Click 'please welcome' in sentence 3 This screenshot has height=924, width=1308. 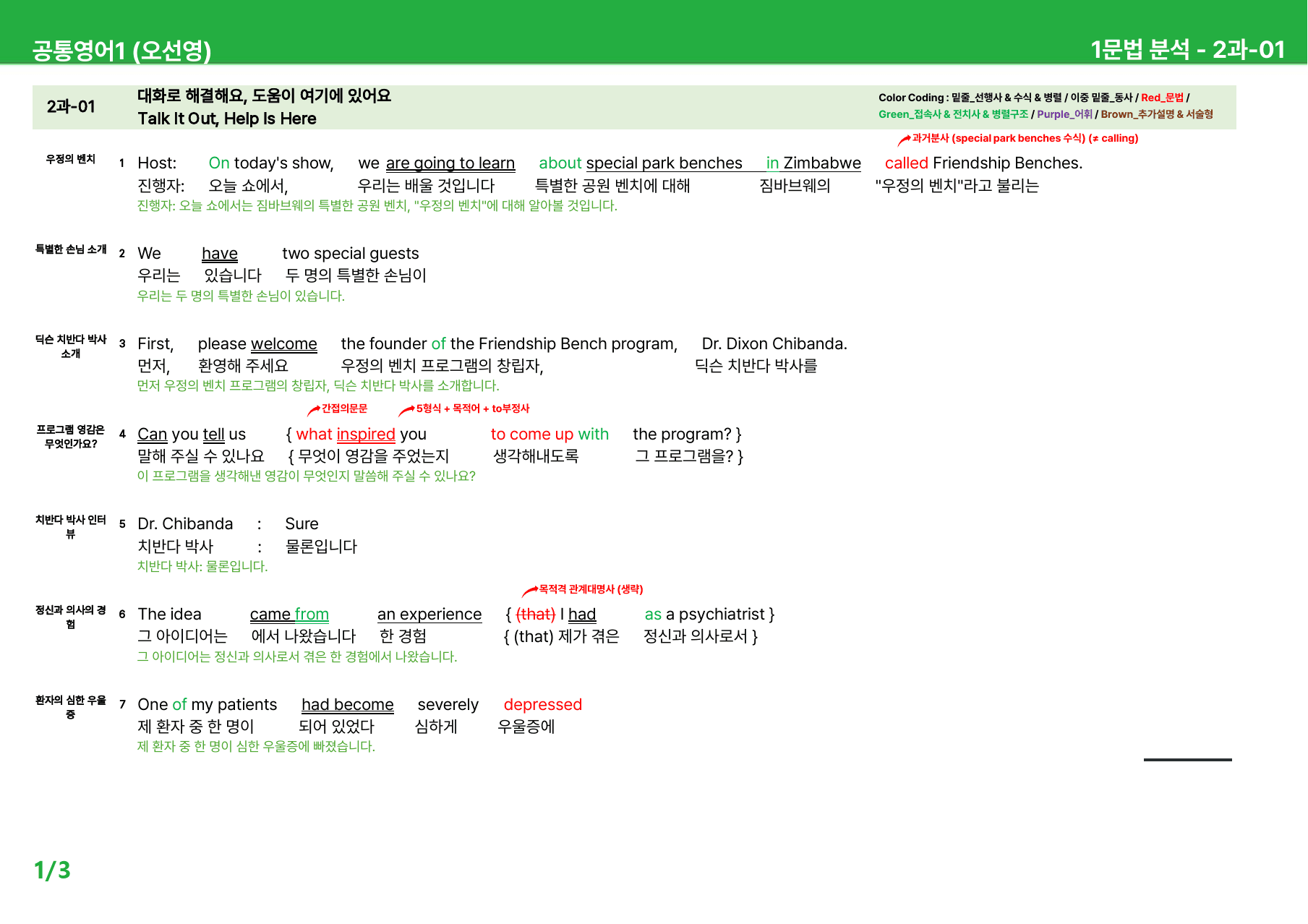[x=257, y=344]
